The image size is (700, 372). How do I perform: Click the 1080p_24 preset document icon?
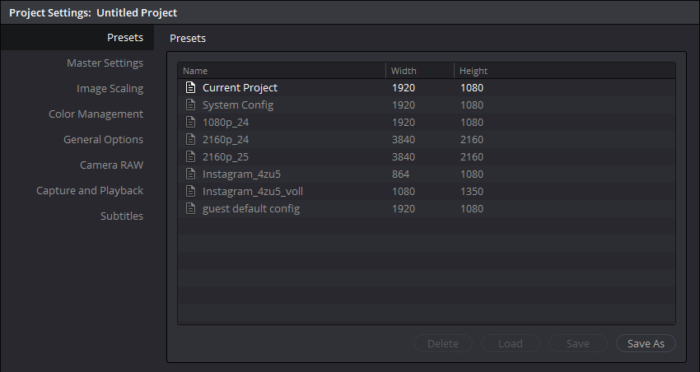191,122
